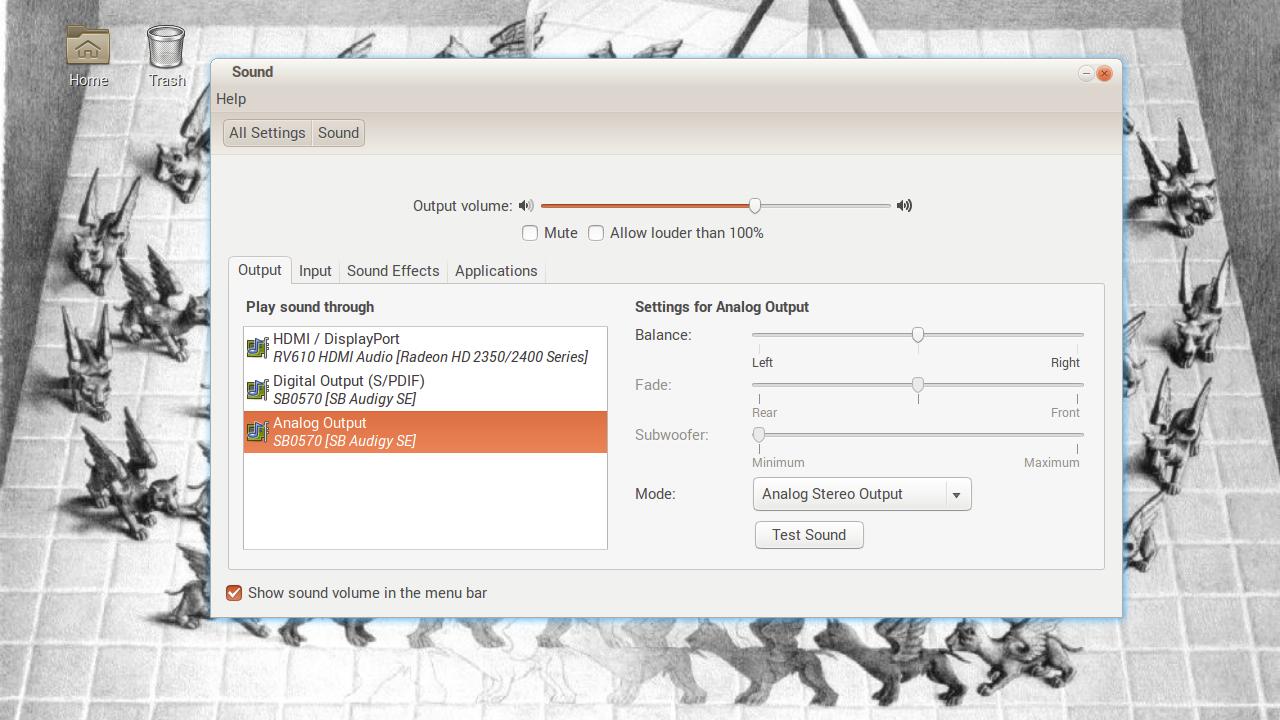The width and height of the screenshot is (1280, 720).
Task: Switch to the Input tab
Action: (x=315, y=271)
